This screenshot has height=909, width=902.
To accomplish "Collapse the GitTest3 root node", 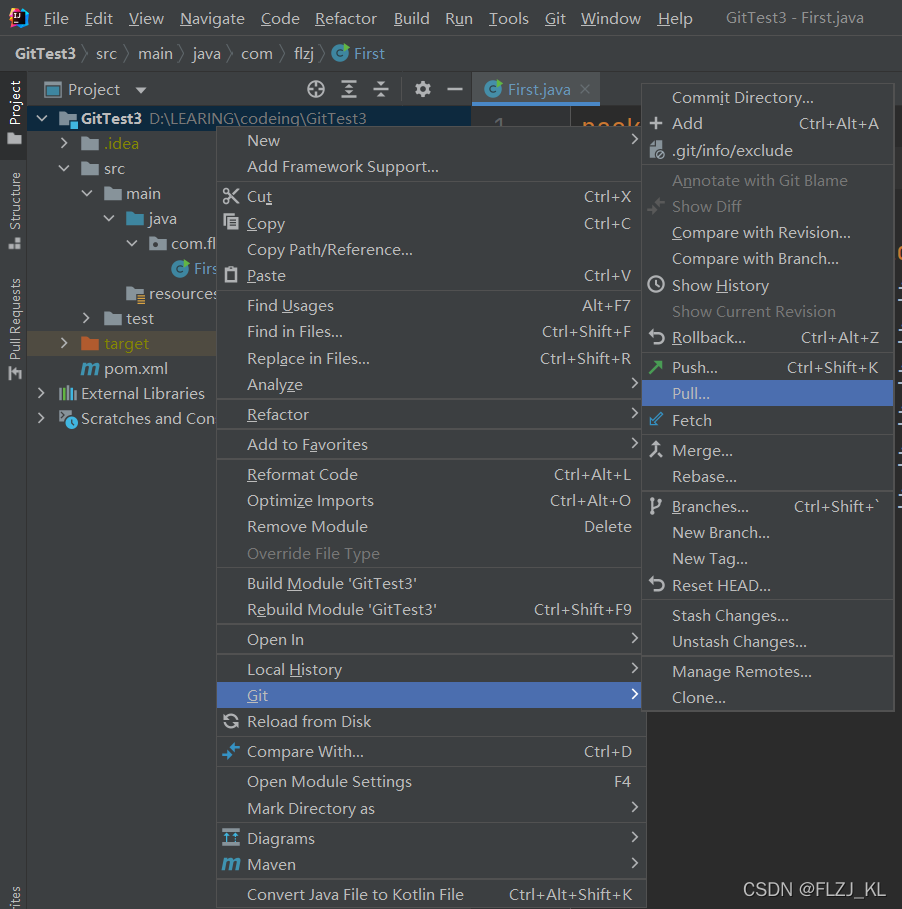I will pos(42,118).
